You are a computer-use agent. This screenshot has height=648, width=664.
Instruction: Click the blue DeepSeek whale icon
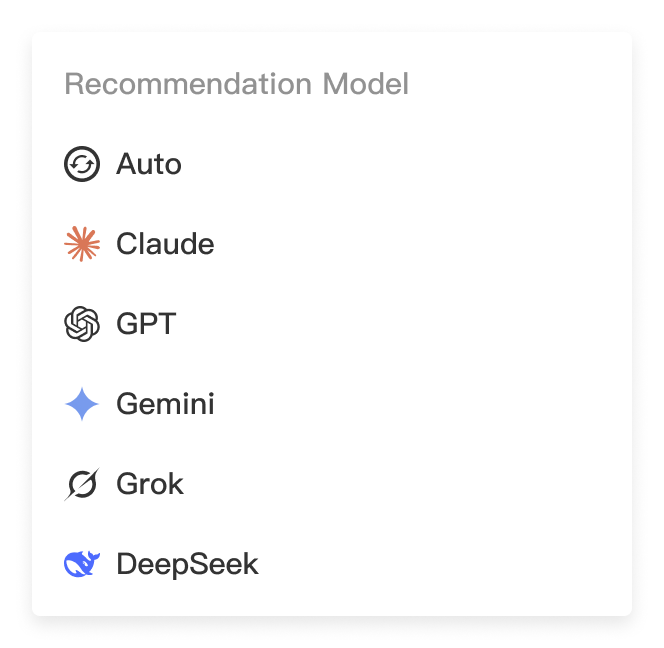[x=82, y=564]
